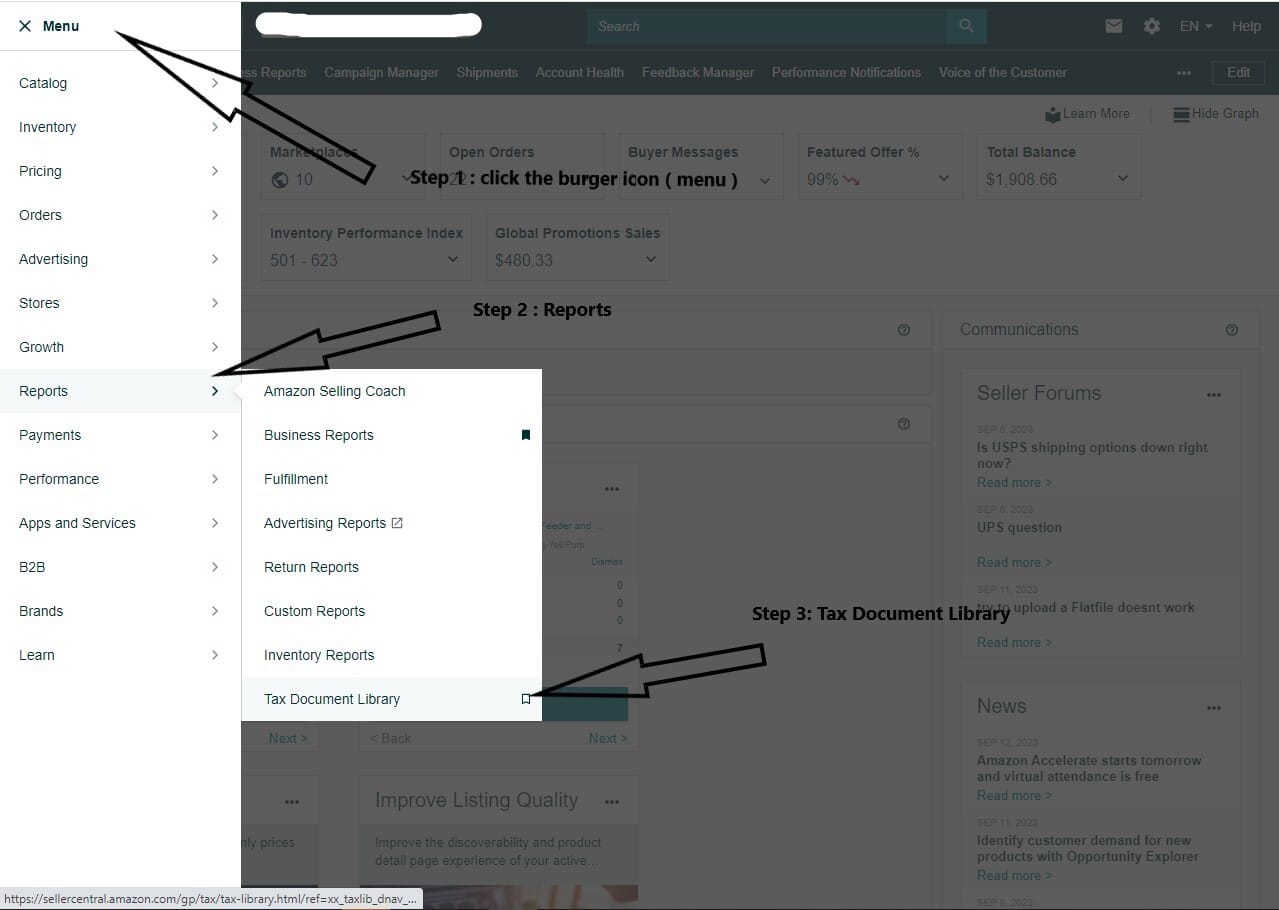Click the Help link in the header
The width and height of the screenshot is (1279, 910).
pos(1246,27)
